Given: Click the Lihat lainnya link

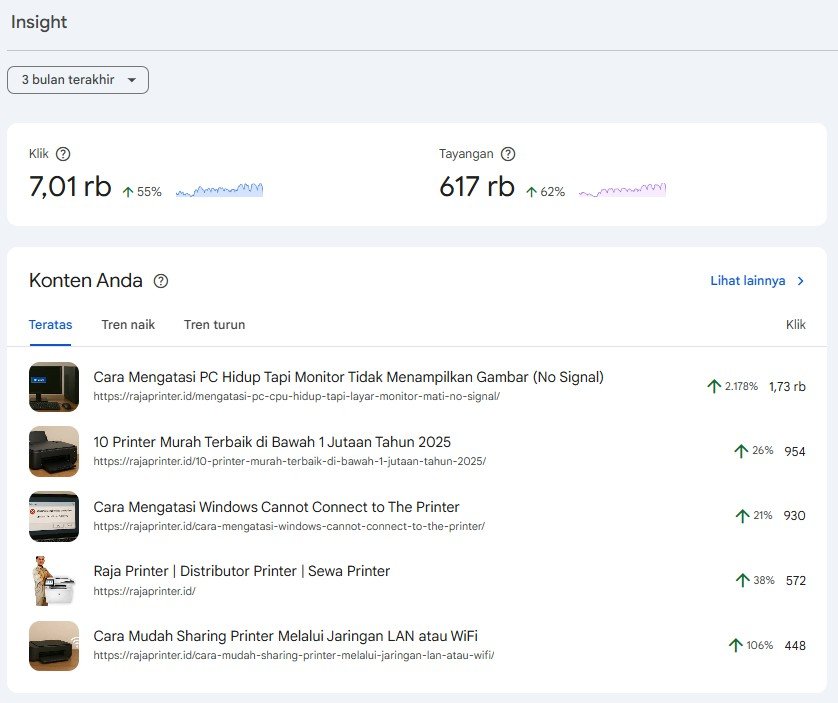Looking at the screenshot, I should pos(747,282).
